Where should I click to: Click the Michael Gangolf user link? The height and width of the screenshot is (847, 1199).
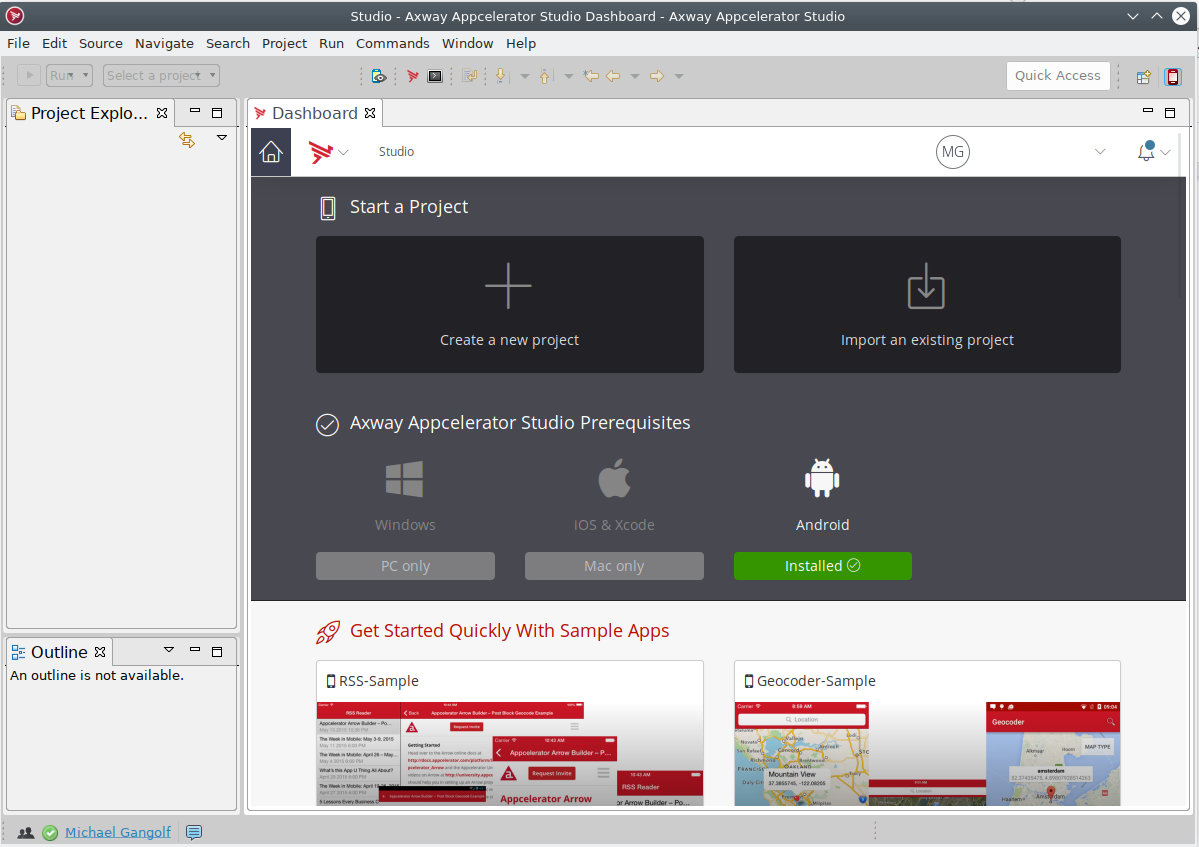[118, 832]
